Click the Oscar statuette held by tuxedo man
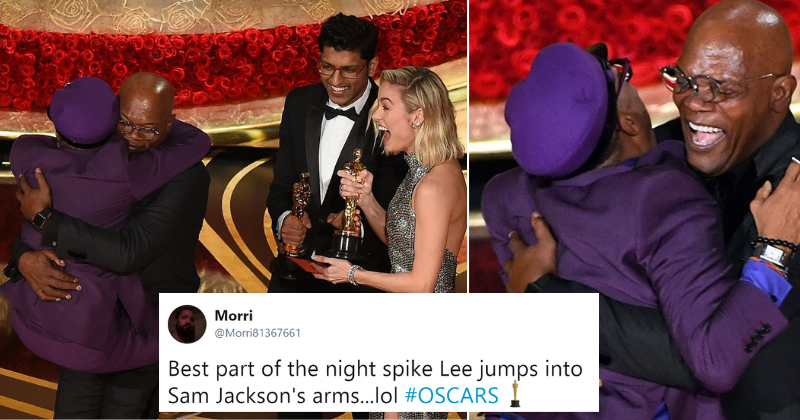Image resolution: width=800 pixels, height=420 pixels. pyautogui.click(x=297, y=214)
